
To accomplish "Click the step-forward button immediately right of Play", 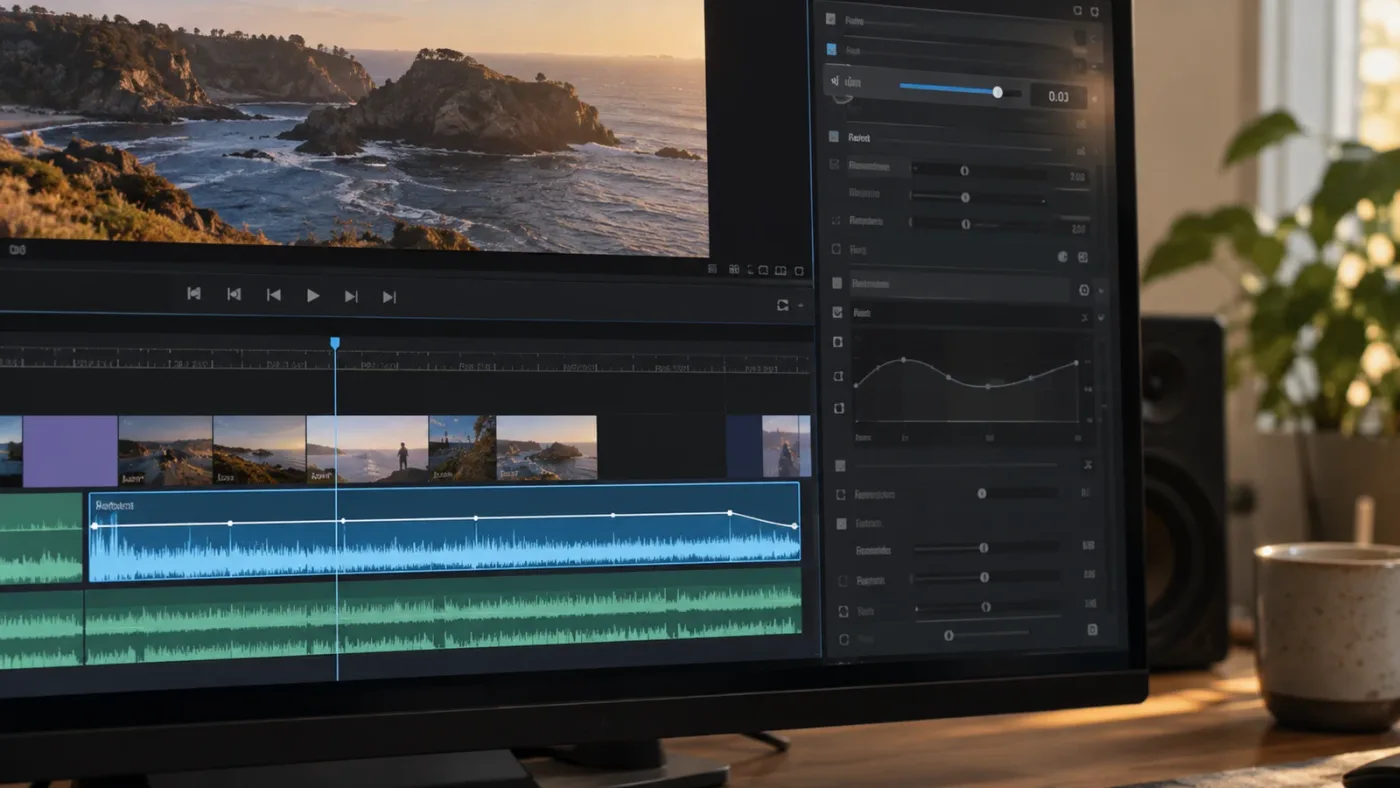I will point(351,296).
